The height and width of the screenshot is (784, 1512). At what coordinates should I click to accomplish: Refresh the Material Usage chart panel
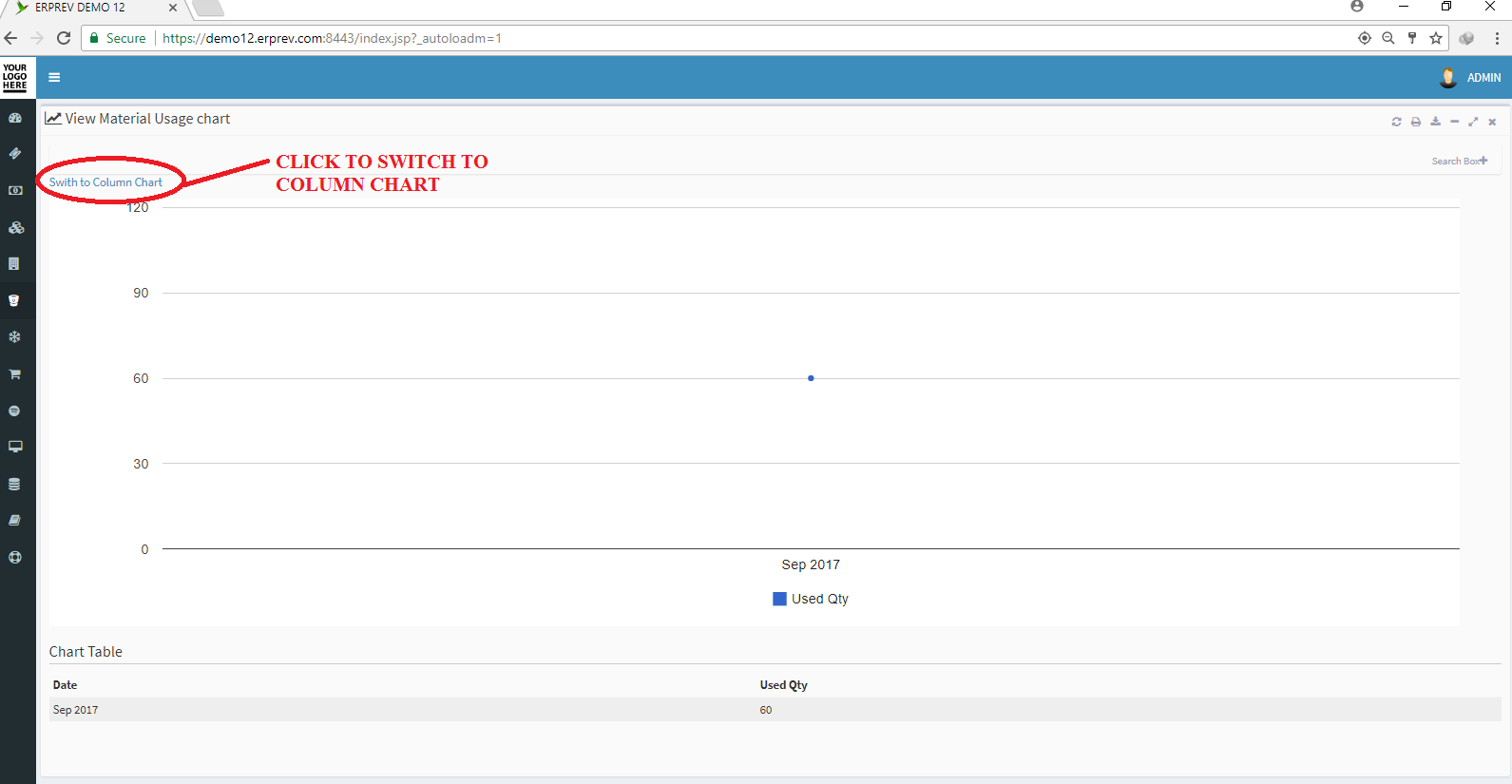pyautogui.click(x=1396, y=122)
